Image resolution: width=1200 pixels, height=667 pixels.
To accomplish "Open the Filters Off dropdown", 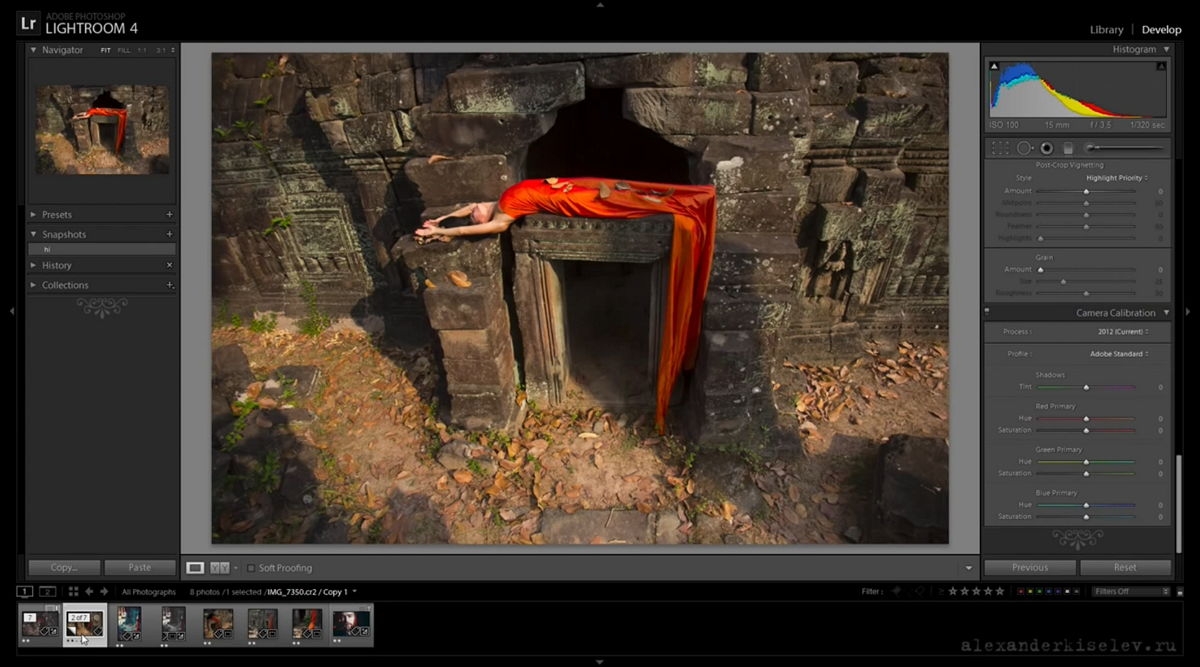I will (x=1130, y=592).
